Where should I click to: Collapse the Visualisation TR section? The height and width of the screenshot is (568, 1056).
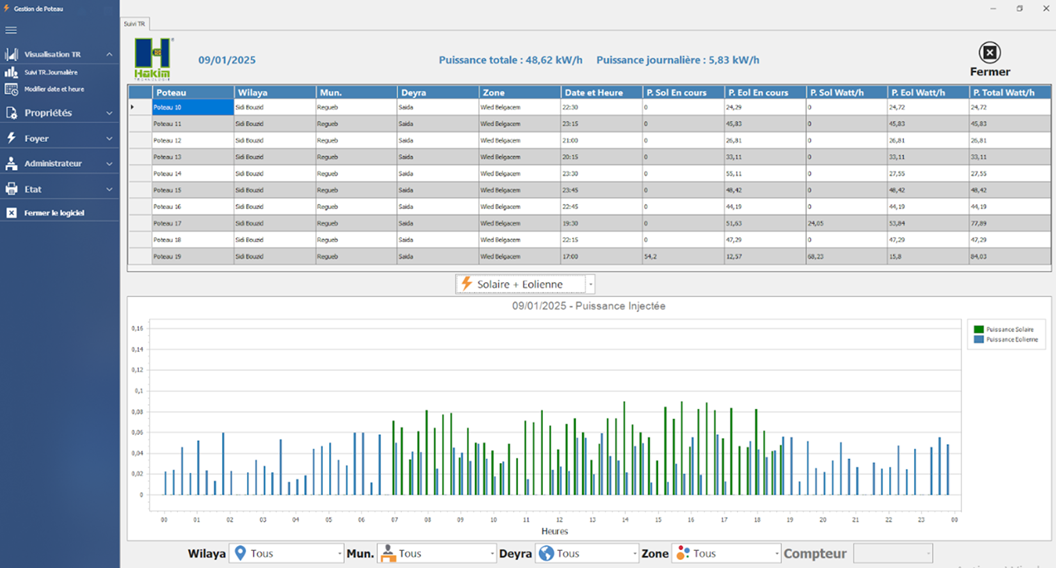(109, 54)
